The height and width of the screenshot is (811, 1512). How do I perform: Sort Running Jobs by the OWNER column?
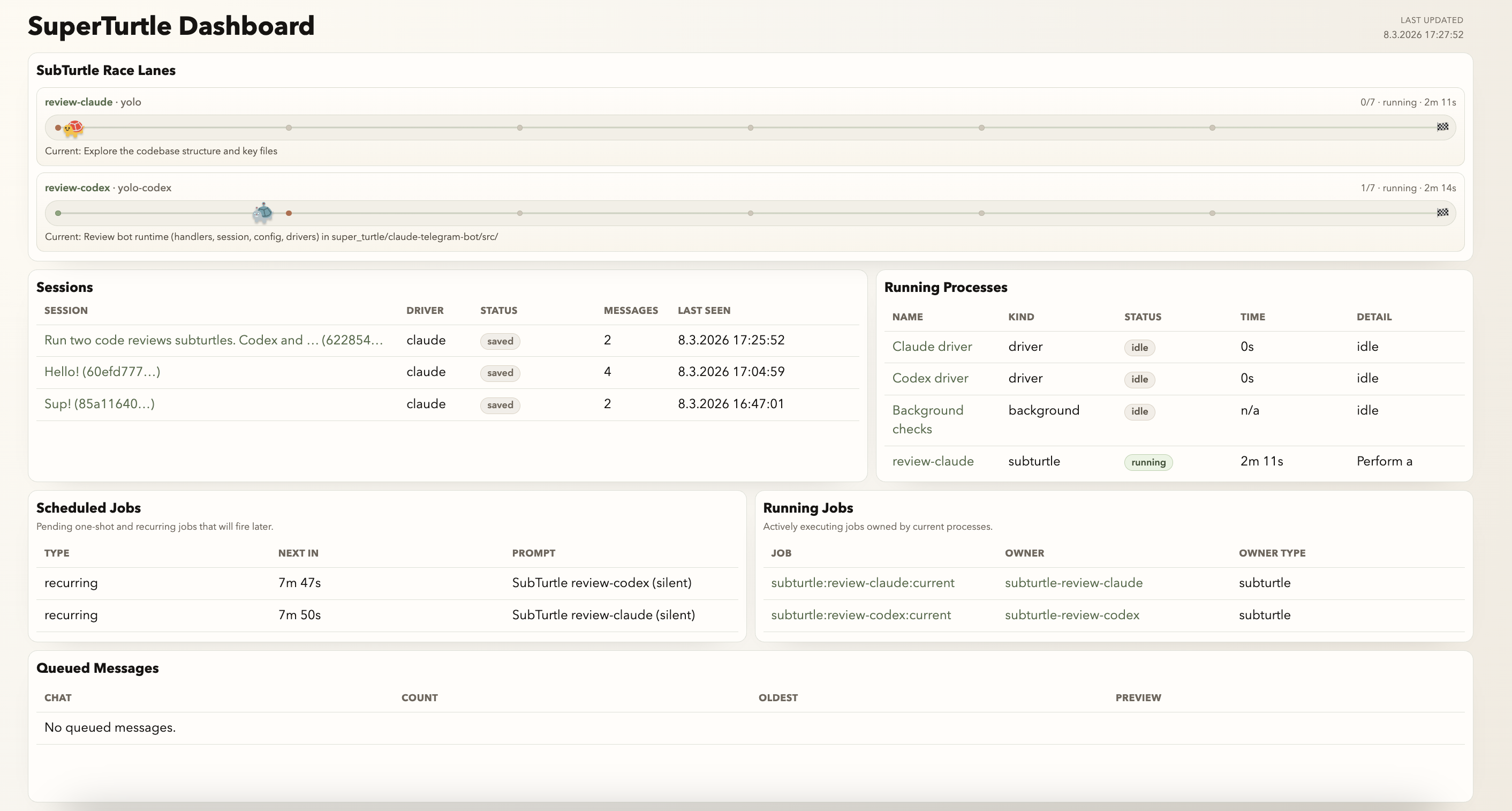point(1024,553)
